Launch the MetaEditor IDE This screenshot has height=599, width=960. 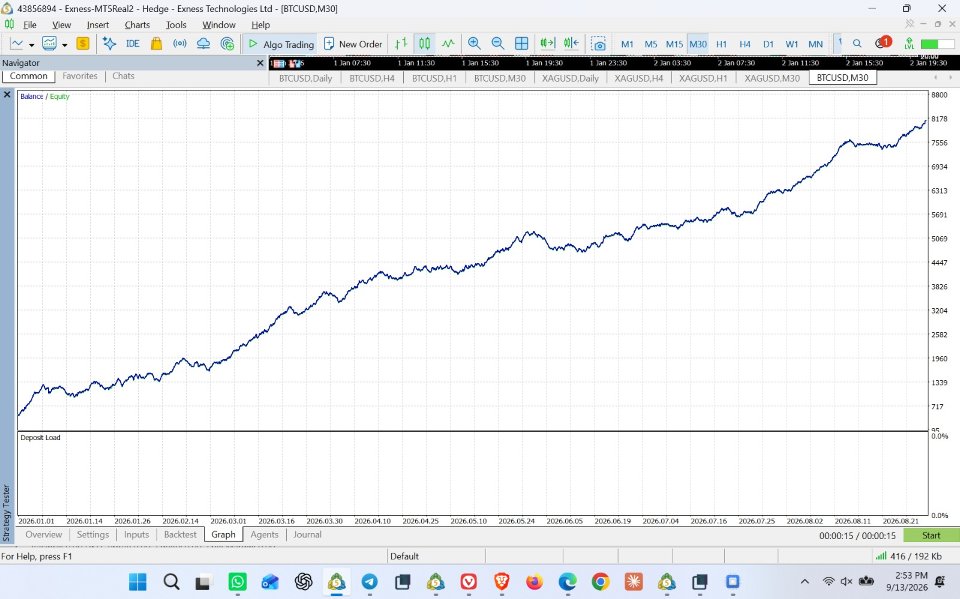132,43
